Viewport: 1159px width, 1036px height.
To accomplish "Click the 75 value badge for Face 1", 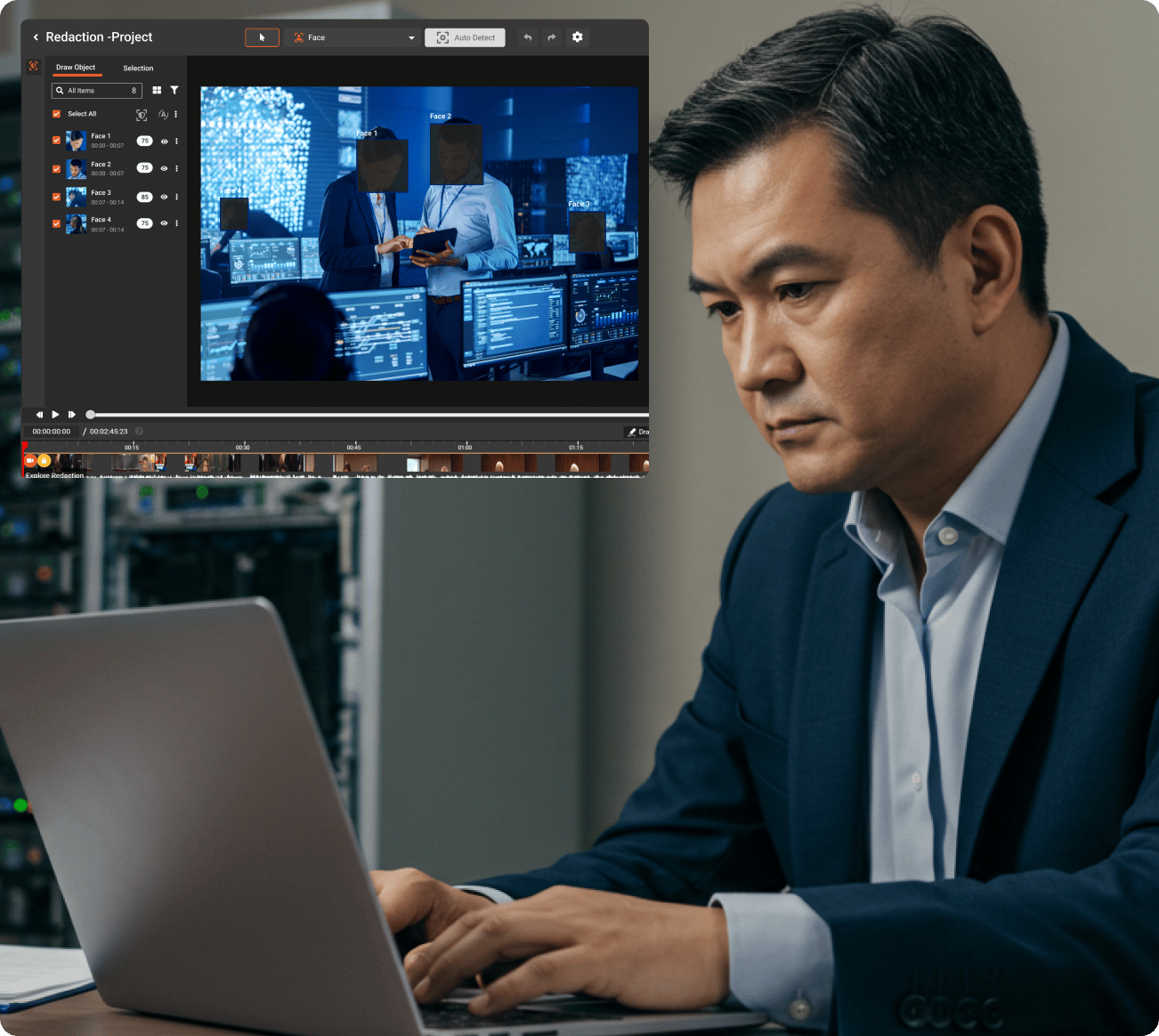I will pyautogui.click(x=144, y=141).
